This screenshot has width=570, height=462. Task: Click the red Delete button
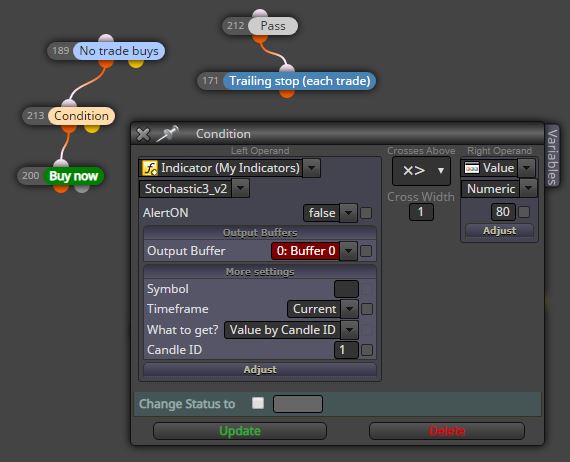[x=447, y=431]
